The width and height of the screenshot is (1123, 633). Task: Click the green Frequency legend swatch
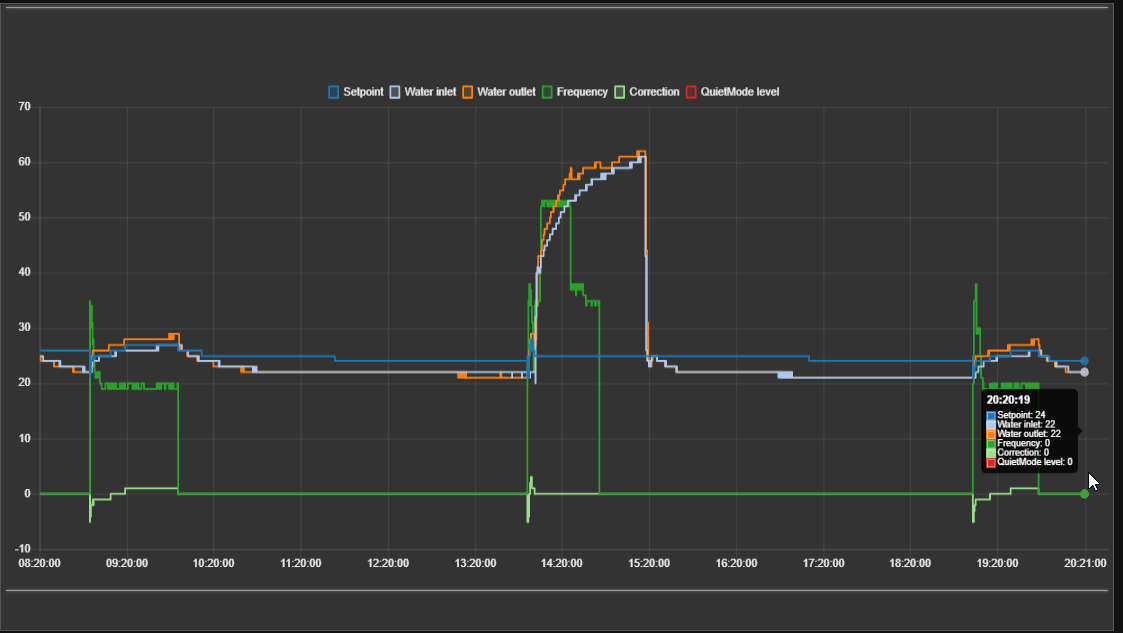point(547,92)
